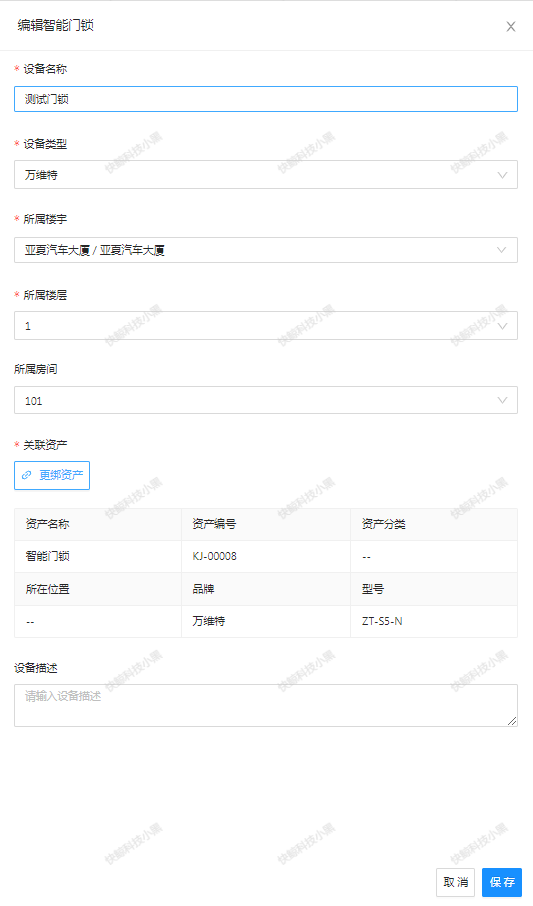
Task: Select the 万维特 device type box
Action: 266,174
